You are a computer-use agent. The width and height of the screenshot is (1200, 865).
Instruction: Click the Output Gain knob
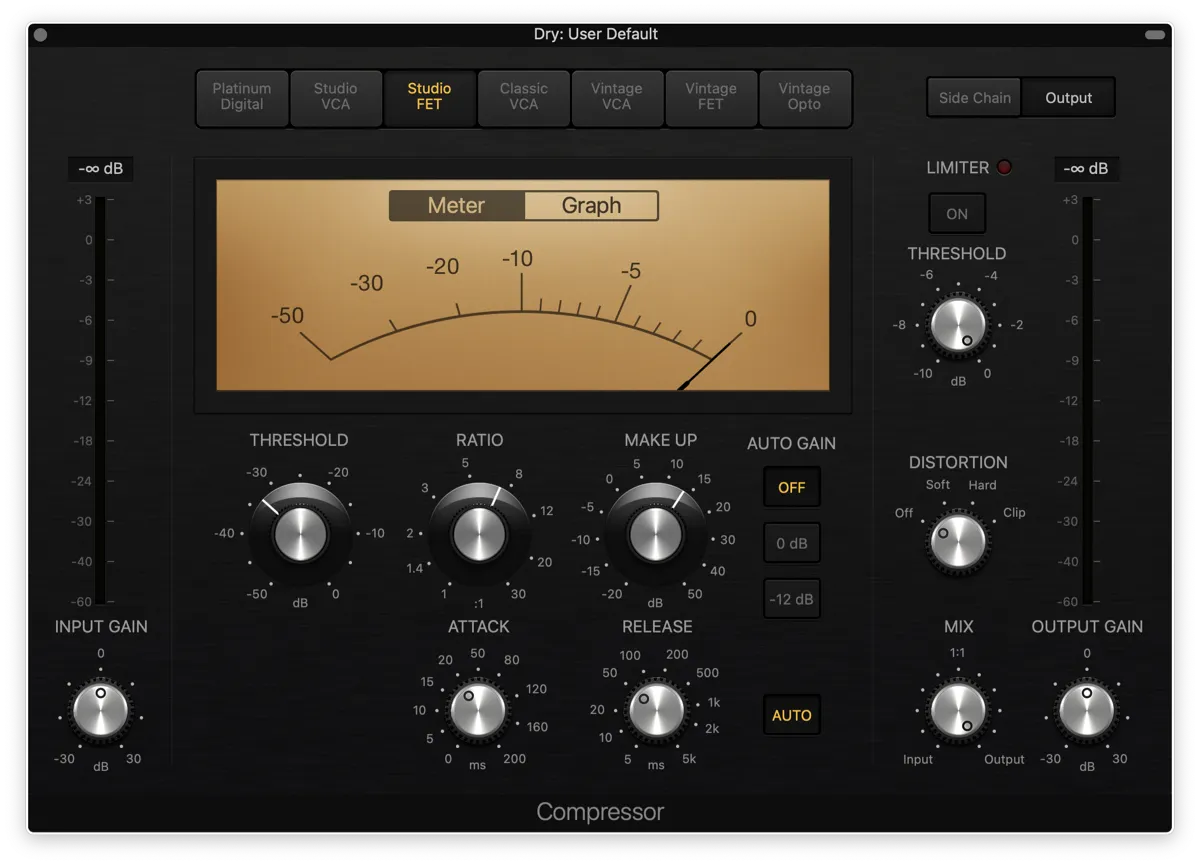coord(1087,710)
